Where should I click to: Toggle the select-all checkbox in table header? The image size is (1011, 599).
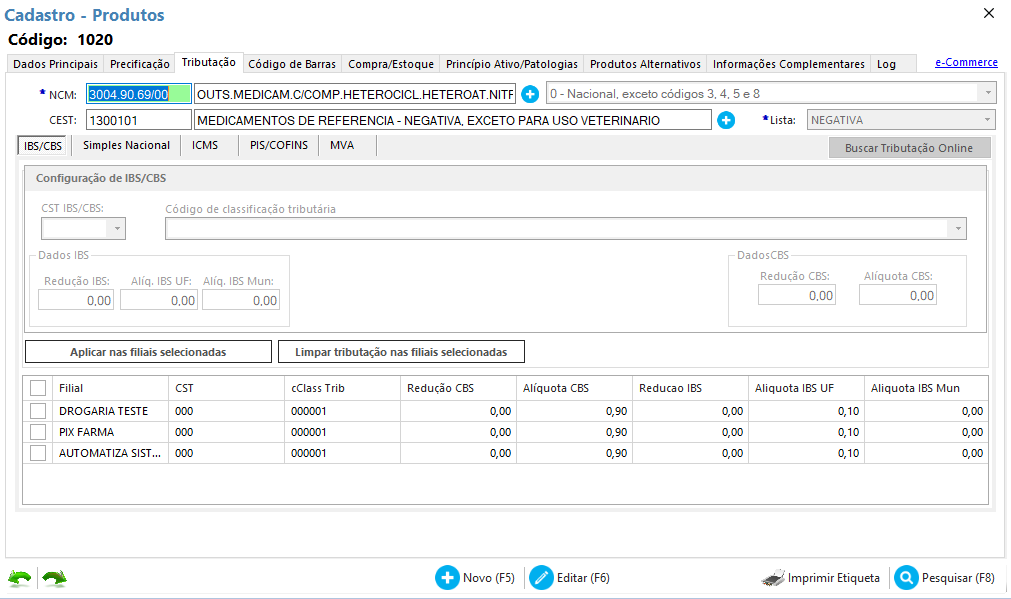38,388
